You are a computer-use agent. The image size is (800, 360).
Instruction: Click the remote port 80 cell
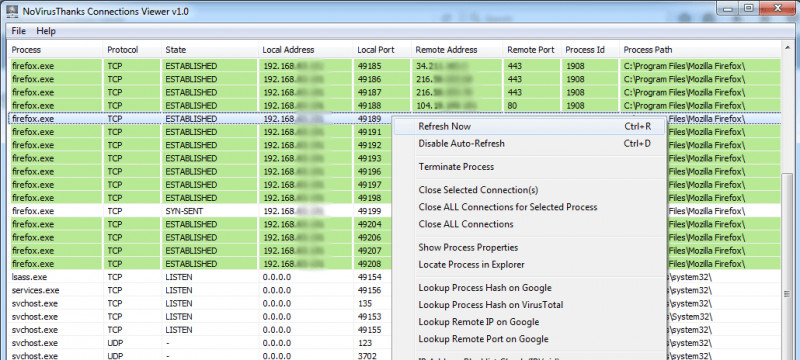[x=532, y=106]
